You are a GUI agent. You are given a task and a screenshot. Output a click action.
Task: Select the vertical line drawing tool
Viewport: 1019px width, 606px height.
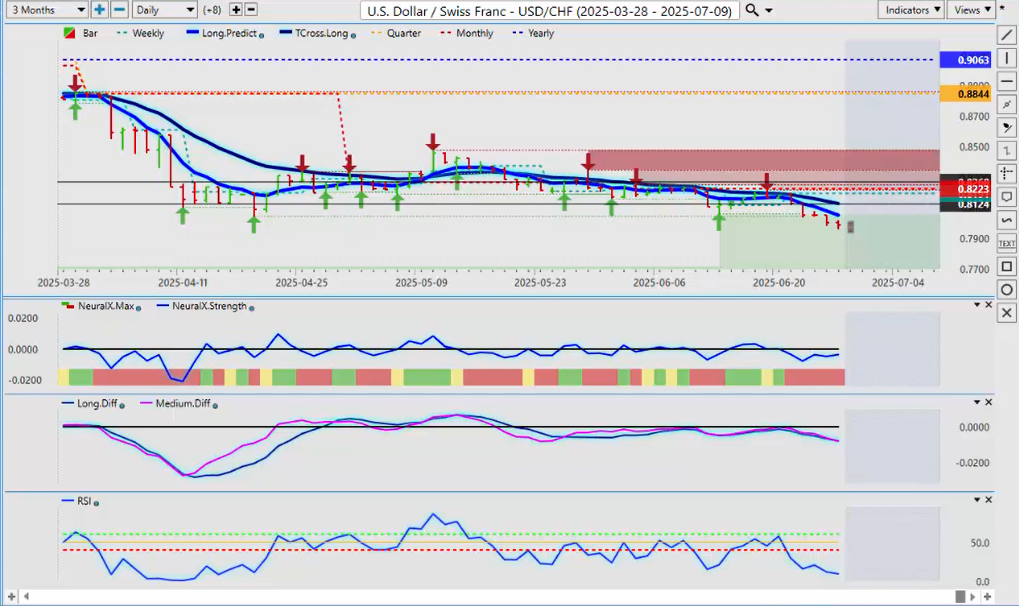point(1006,58)
